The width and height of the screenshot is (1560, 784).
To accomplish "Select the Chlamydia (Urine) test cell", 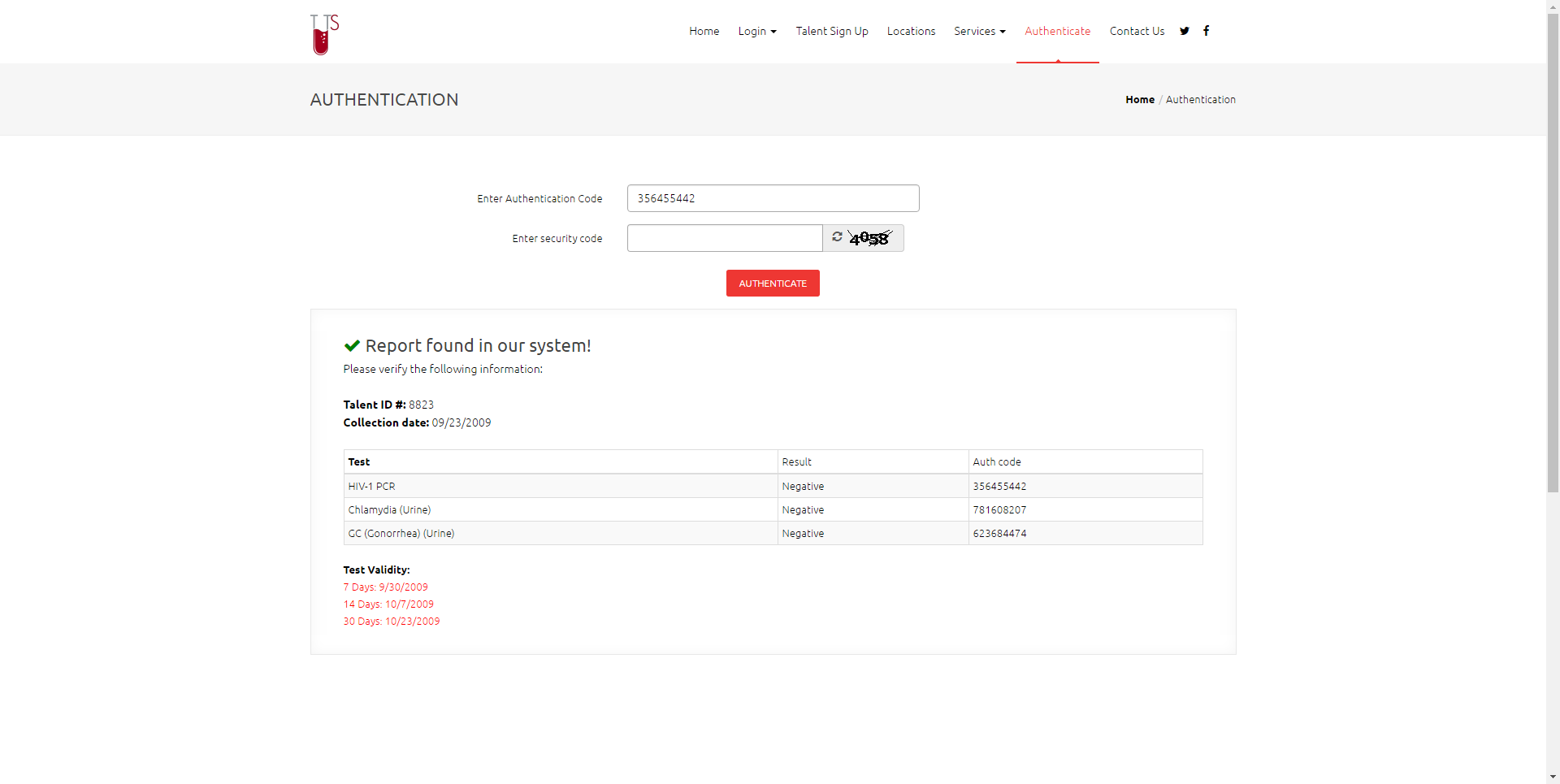I will pyautogui.click(x=561, y=509).
